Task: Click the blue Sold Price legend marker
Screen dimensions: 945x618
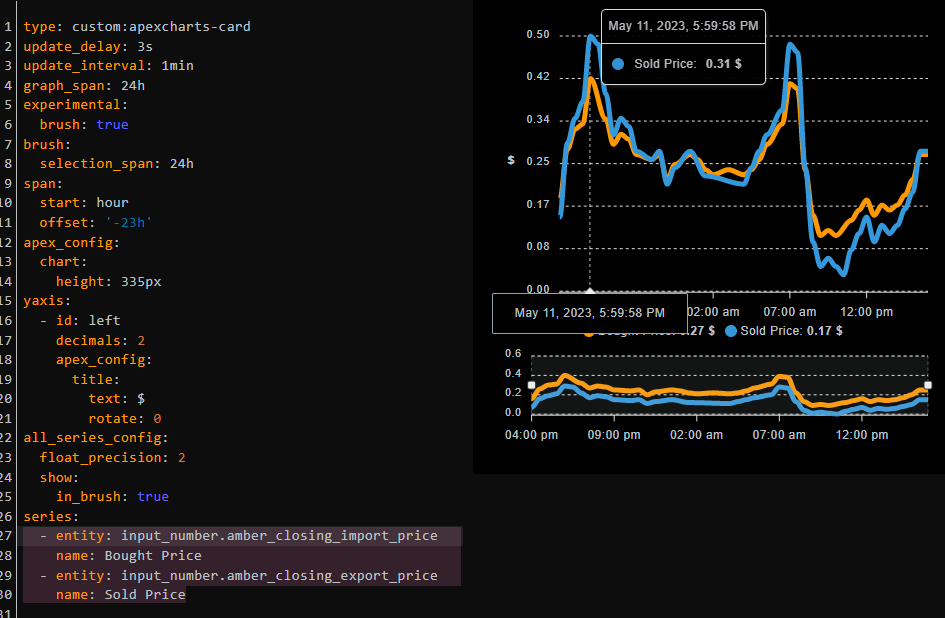Action: pos(733,330)
